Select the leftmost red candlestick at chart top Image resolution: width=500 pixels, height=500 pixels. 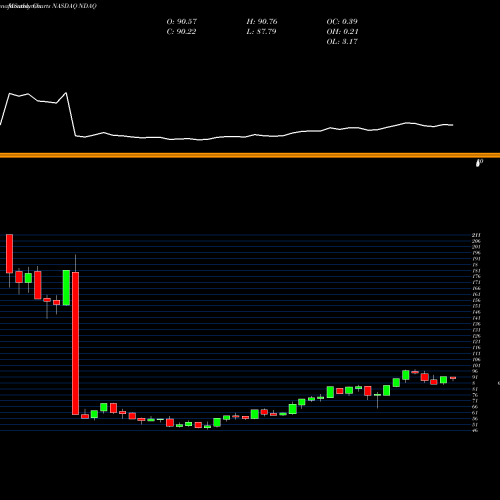(9, 254)
